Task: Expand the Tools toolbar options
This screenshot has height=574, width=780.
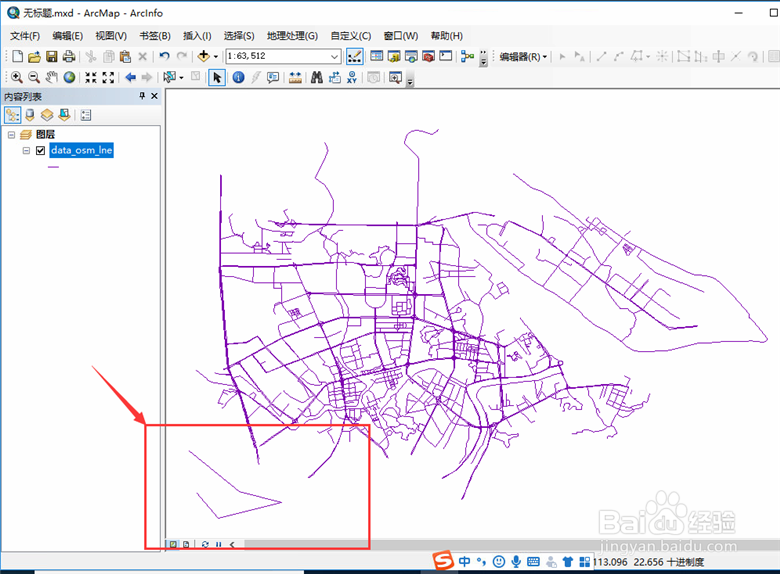Action: pos(410,80)
